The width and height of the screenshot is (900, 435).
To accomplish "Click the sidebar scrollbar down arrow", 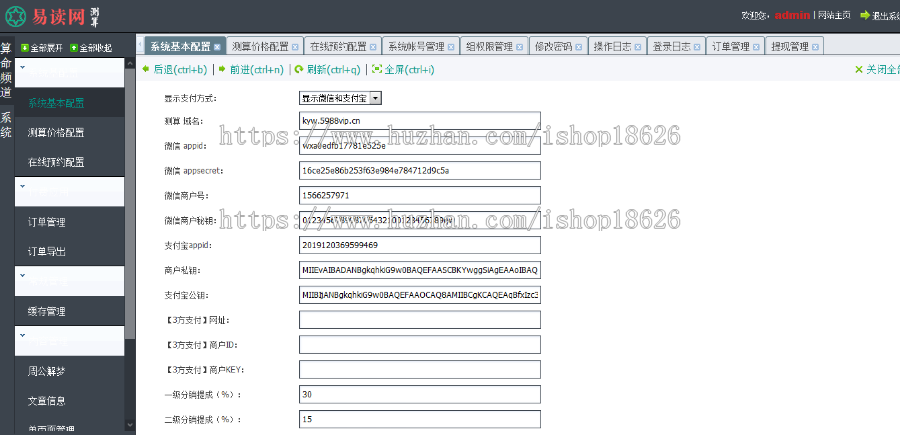I will [x=130, y=425].
